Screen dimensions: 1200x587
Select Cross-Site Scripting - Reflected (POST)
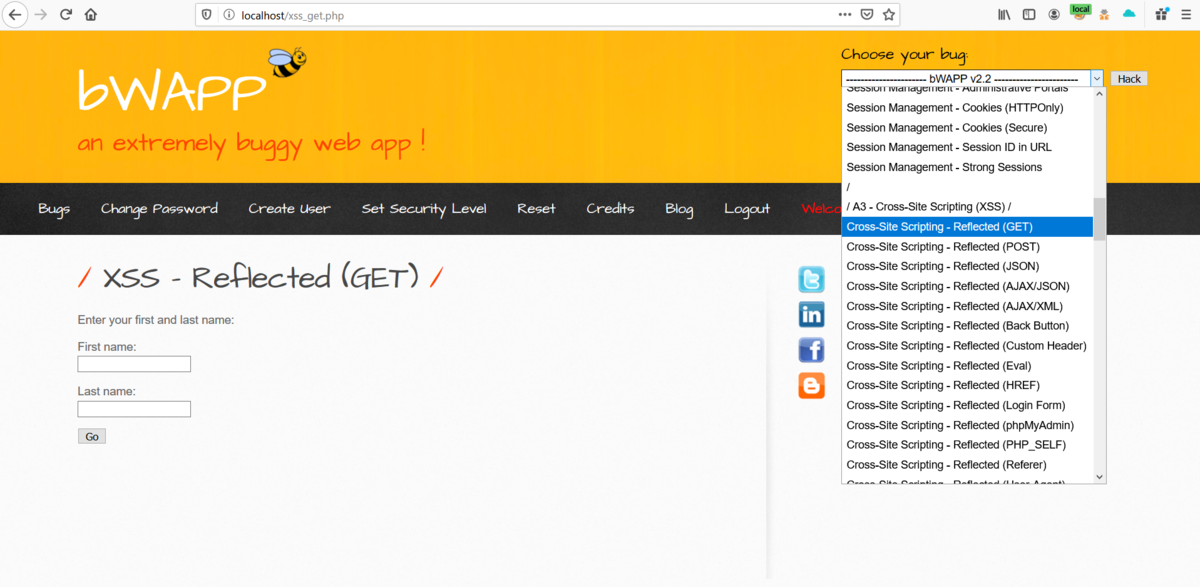coord(967,247)
